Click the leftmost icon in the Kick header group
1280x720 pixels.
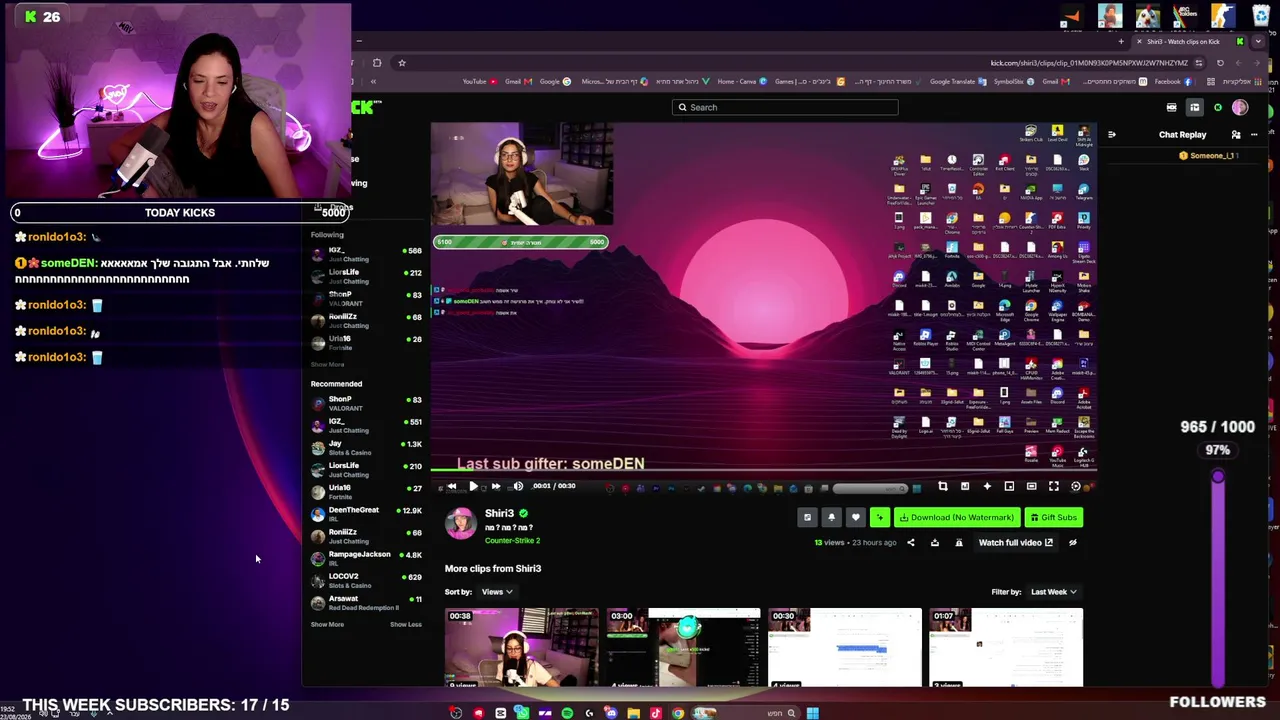click(1171, 107)
